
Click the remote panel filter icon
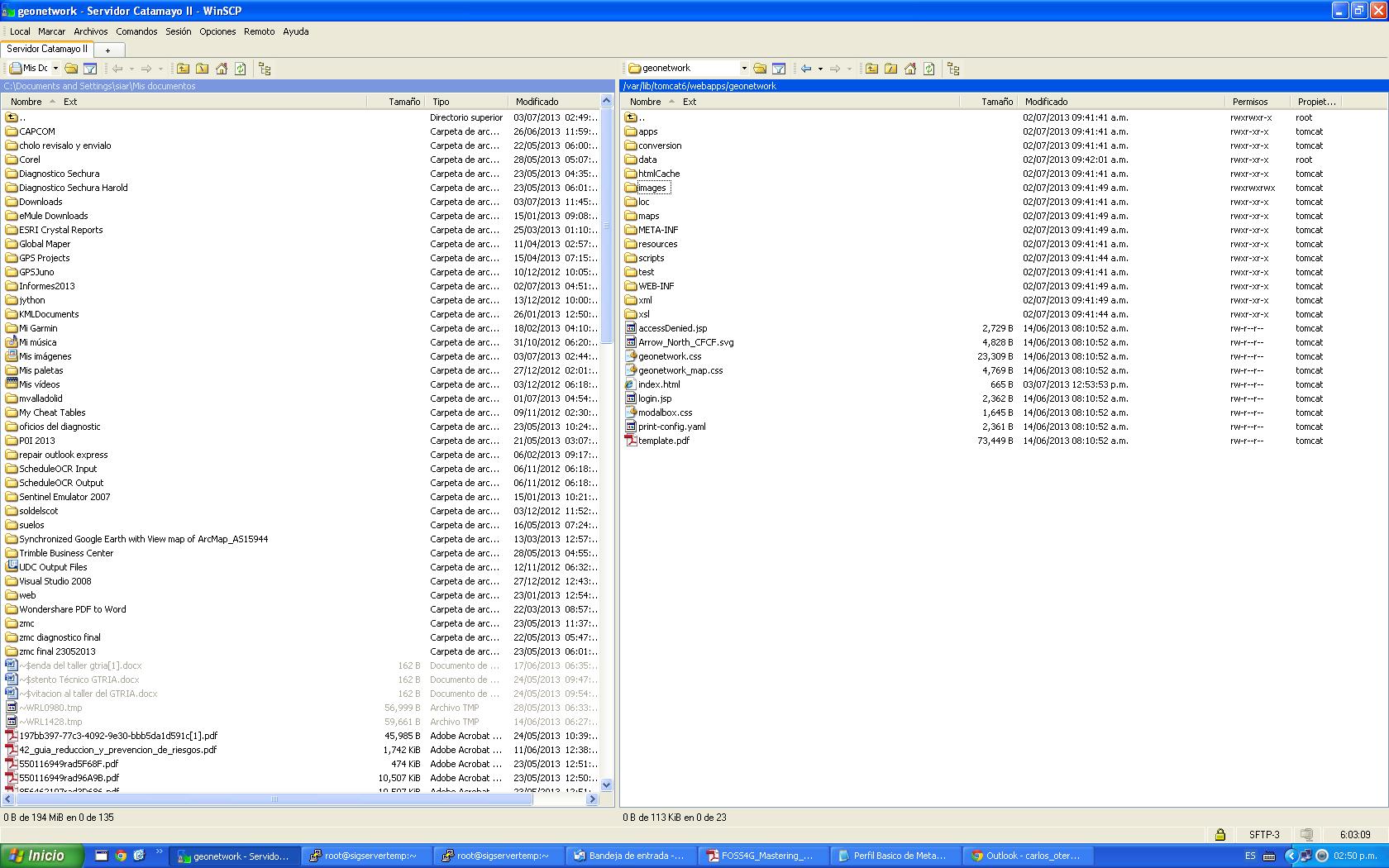click(779, 69)
